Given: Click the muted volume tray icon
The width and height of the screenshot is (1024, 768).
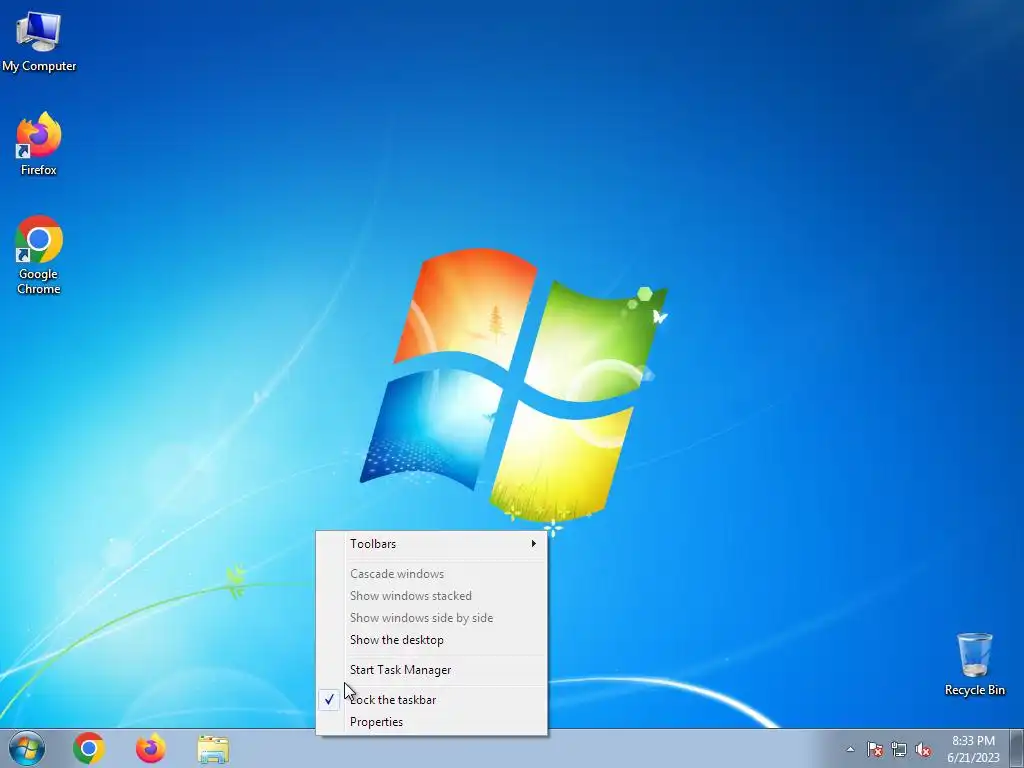Looking at the screenshot, I should 923,750.
